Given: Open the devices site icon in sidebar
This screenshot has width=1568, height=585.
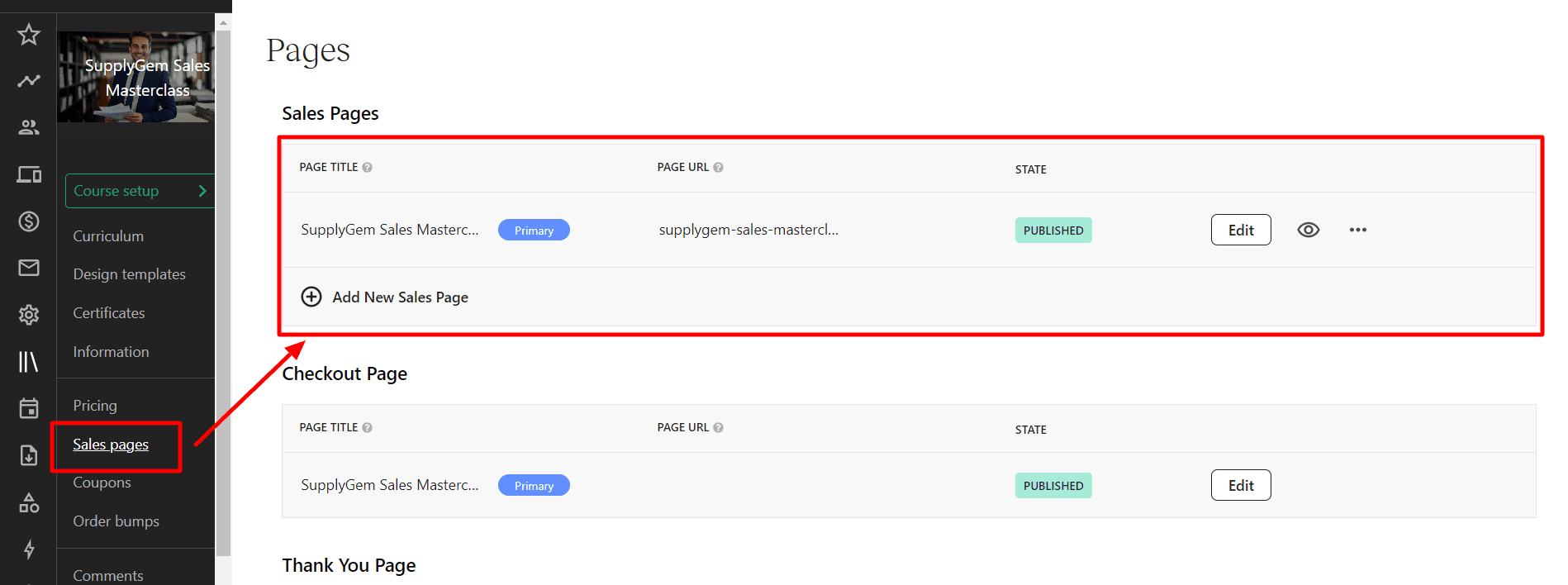Looking at the screenshot, I should 29,174.
